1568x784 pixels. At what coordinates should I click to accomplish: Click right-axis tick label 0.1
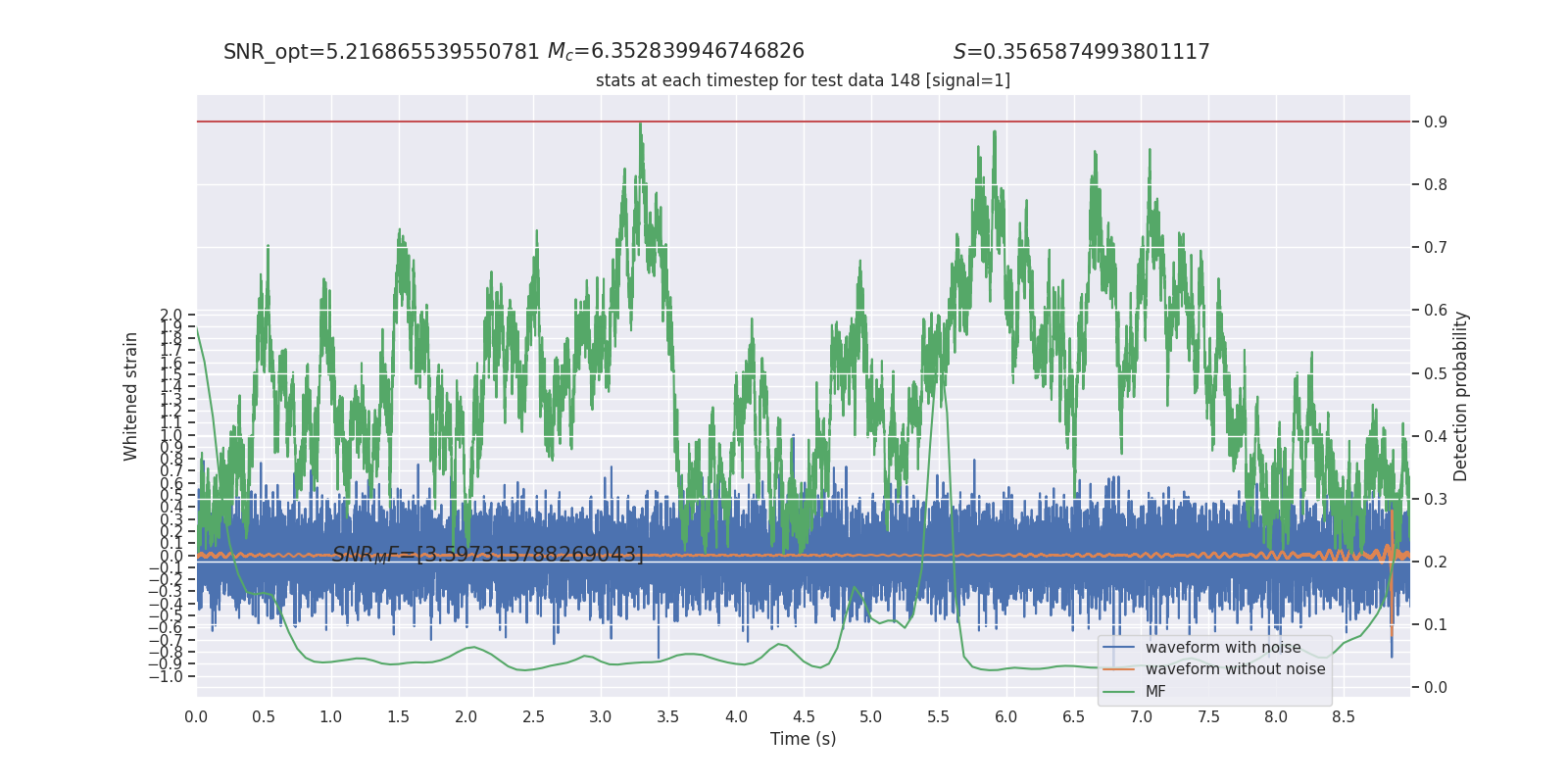click(x=1436, y=624)
